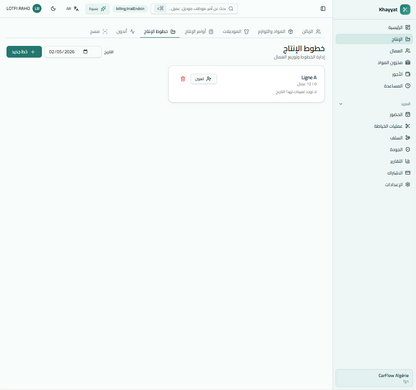This screenshot has width=416, height=390.
Task: Open المساعدة help sidebar item
Action: pyautogui.click(x=374, y=86)
